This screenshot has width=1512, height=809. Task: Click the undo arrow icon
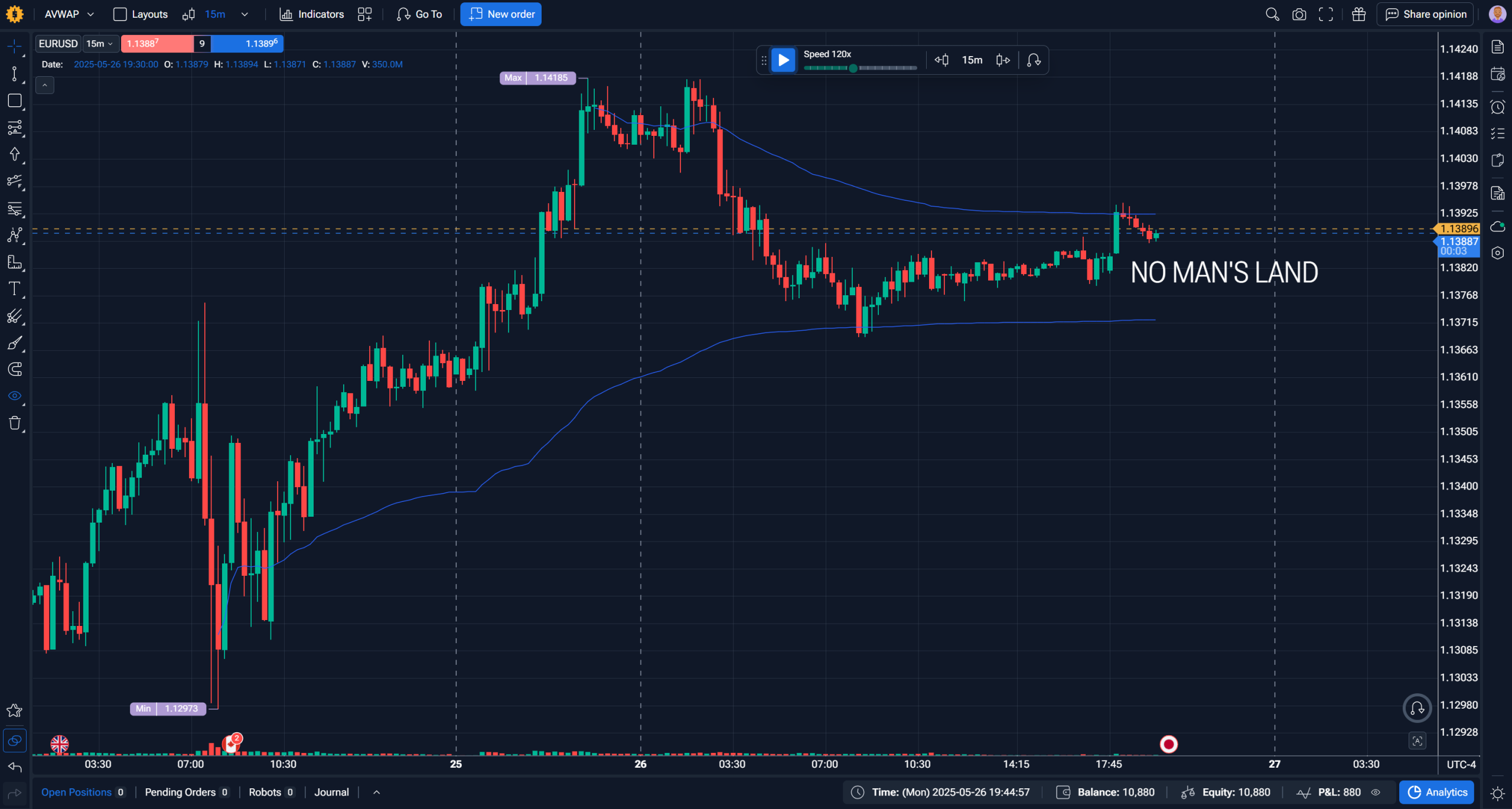(15, 767)
